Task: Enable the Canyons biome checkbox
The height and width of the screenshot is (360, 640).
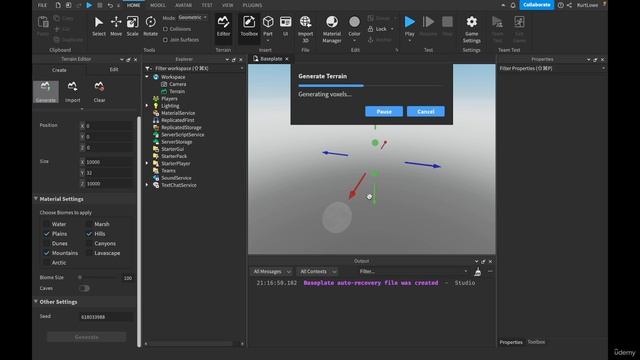Action: coord(89,244)
